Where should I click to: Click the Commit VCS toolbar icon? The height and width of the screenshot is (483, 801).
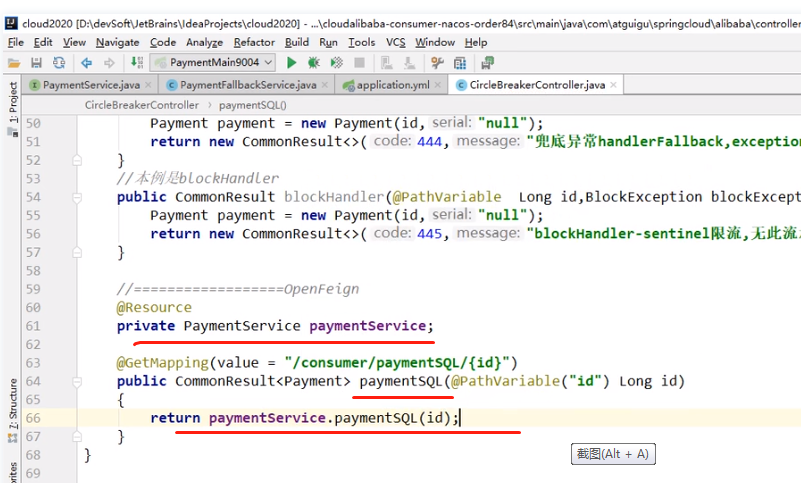click(x=409, y=63)
